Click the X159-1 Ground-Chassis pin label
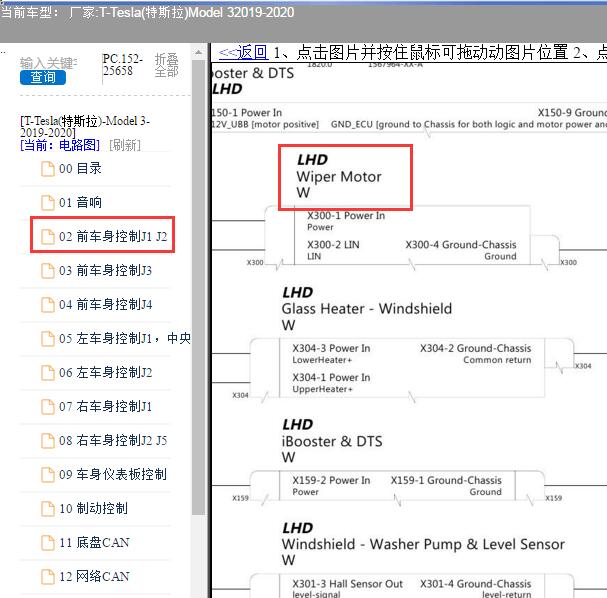Image resolution: width=607 pixels, height=598 pixels. [x=446, y=480]
